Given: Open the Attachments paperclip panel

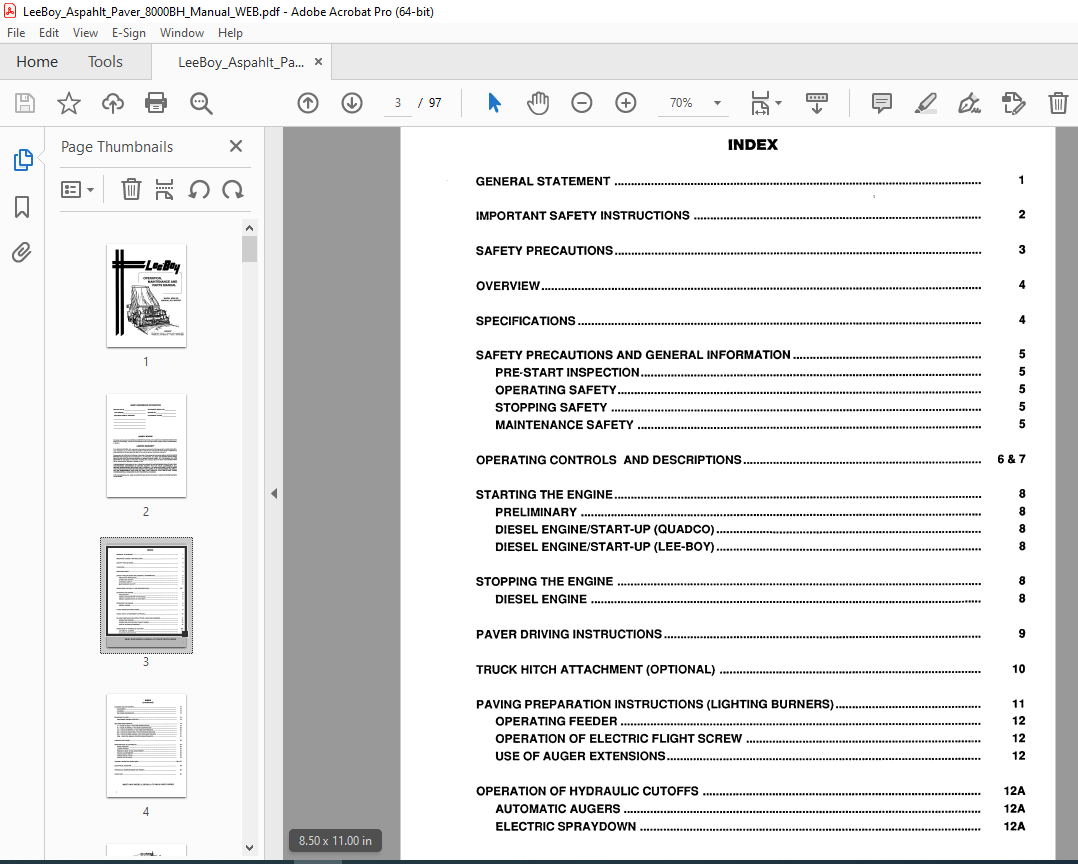Looking at the screenshot, I should click(x=22, y=253).
